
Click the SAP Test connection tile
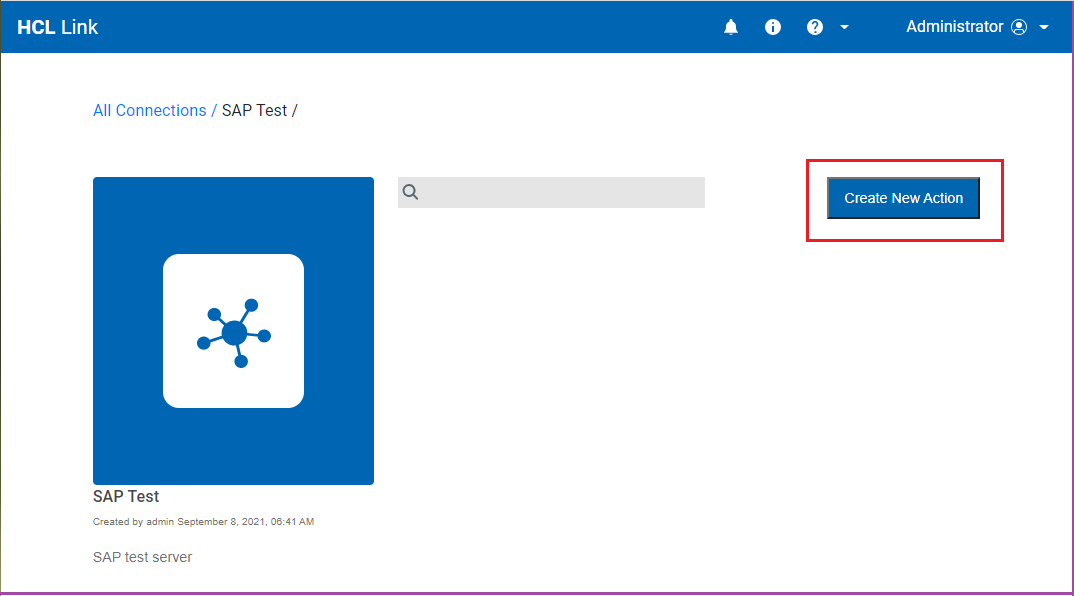coord(234,331)
